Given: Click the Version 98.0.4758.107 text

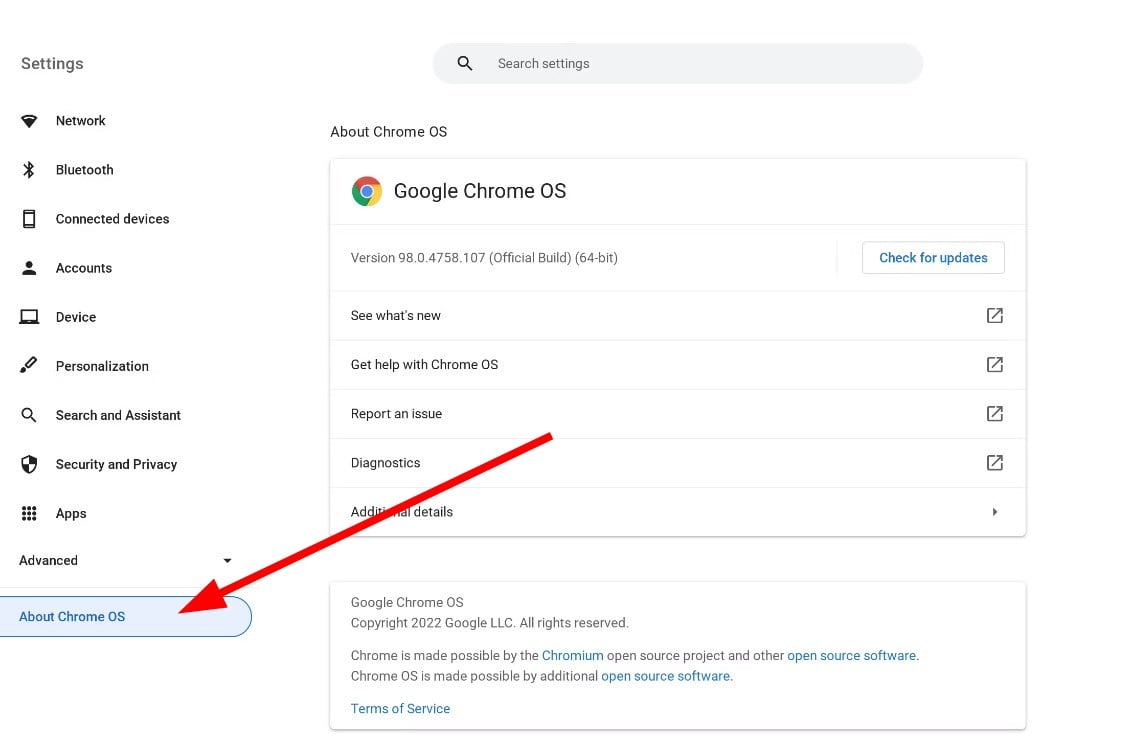Looking at the screenshot, I should tap(484, 258).
